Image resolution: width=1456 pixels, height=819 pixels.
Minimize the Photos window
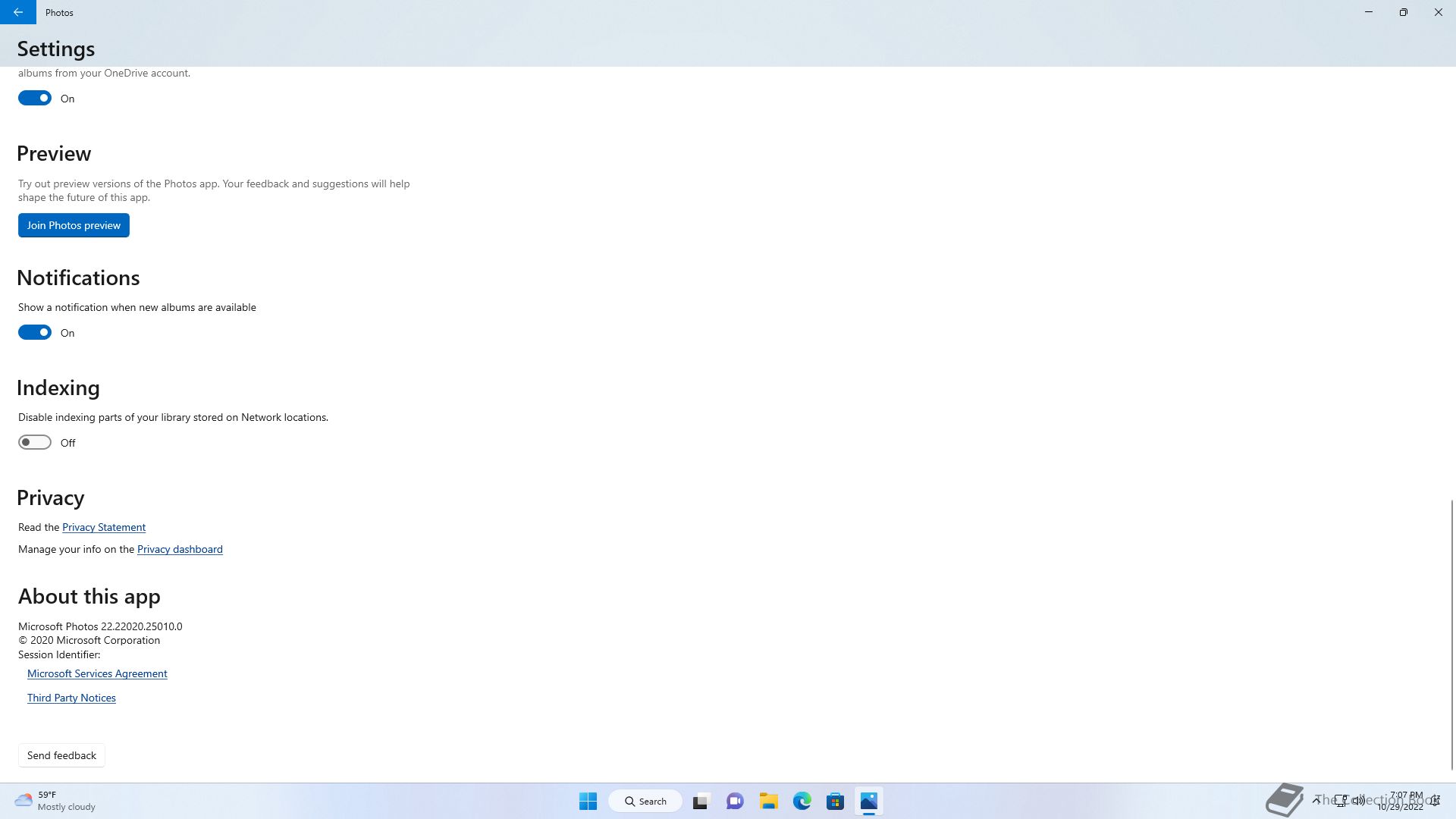pyautogui.click(x=1369, y=12)
